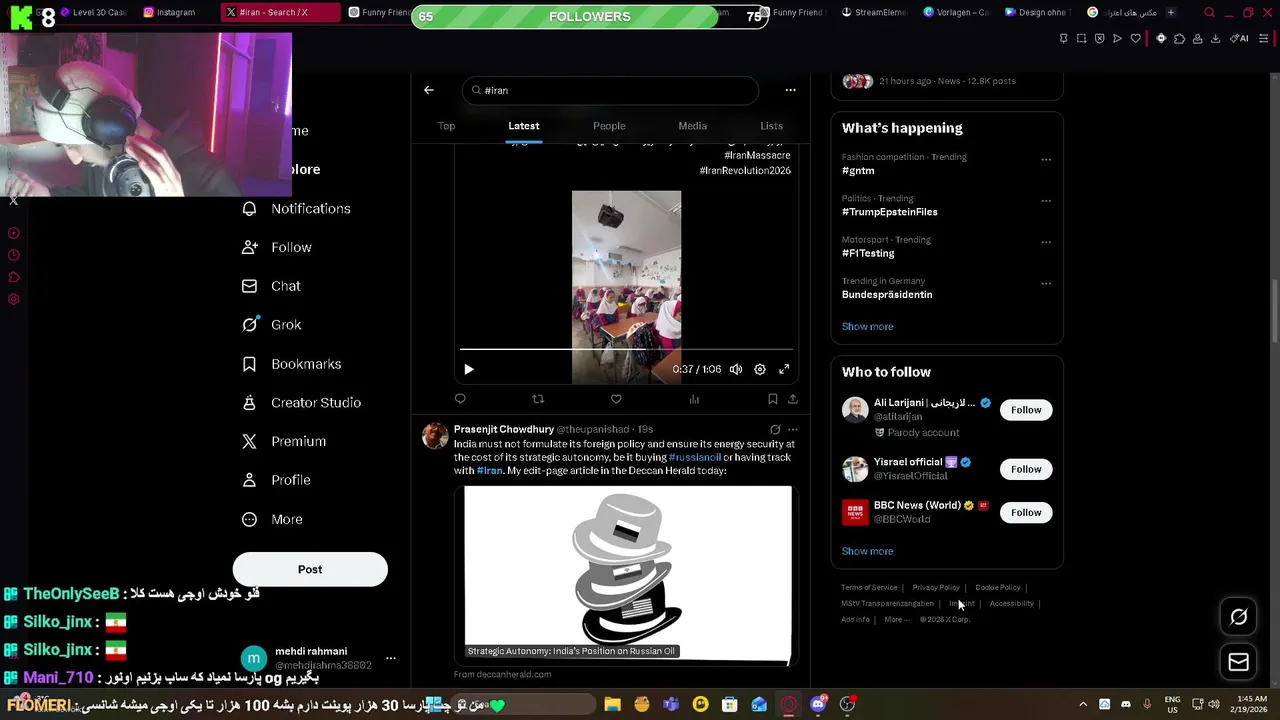Viewport: 1280px width, 720px height.
Task: Switch to the StreamElements browser tab
Action: coord(874,12)
